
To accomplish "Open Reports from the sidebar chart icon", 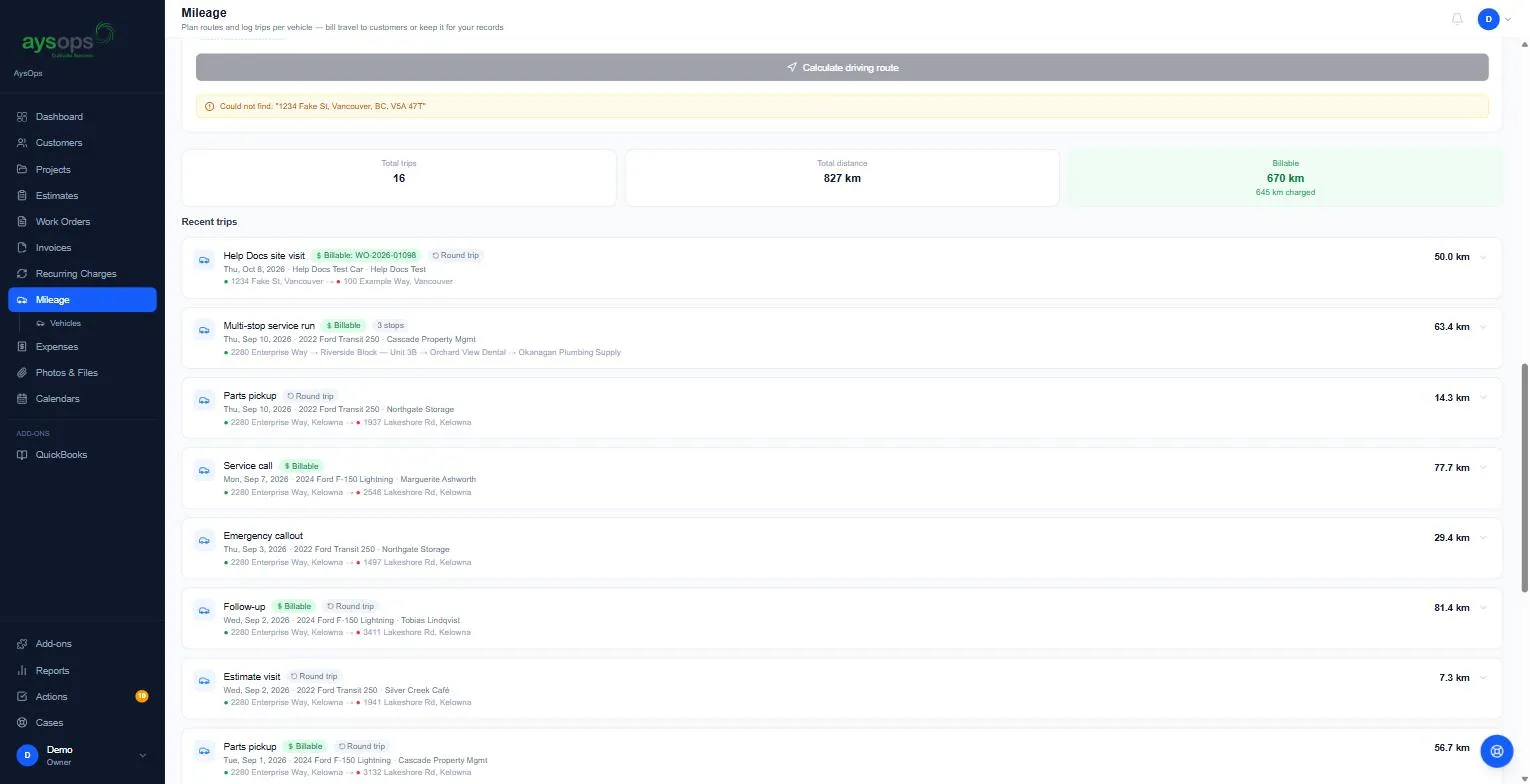I will 22,671.
